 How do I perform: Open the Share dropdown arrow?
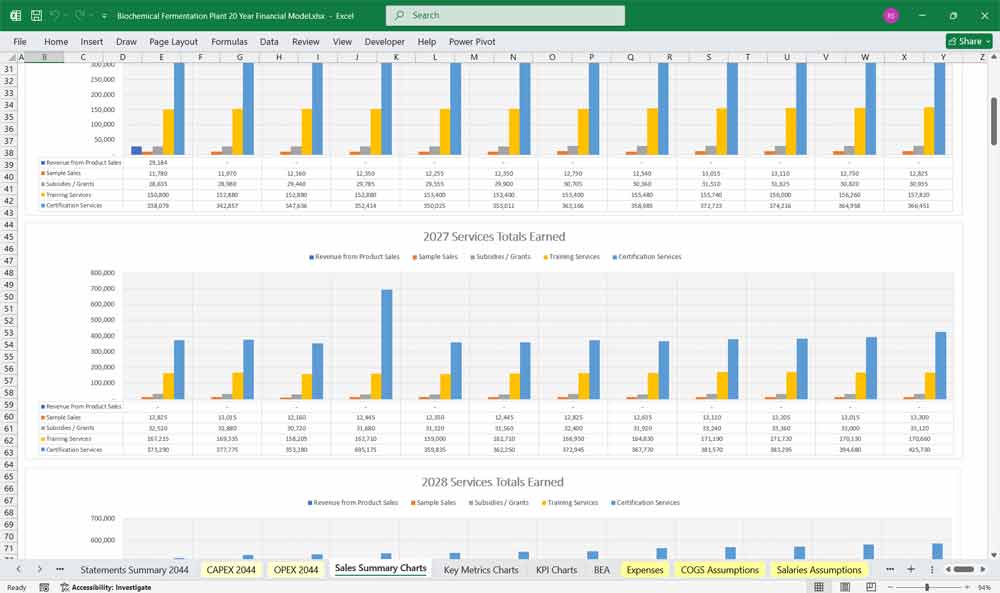tap(987, 41)
